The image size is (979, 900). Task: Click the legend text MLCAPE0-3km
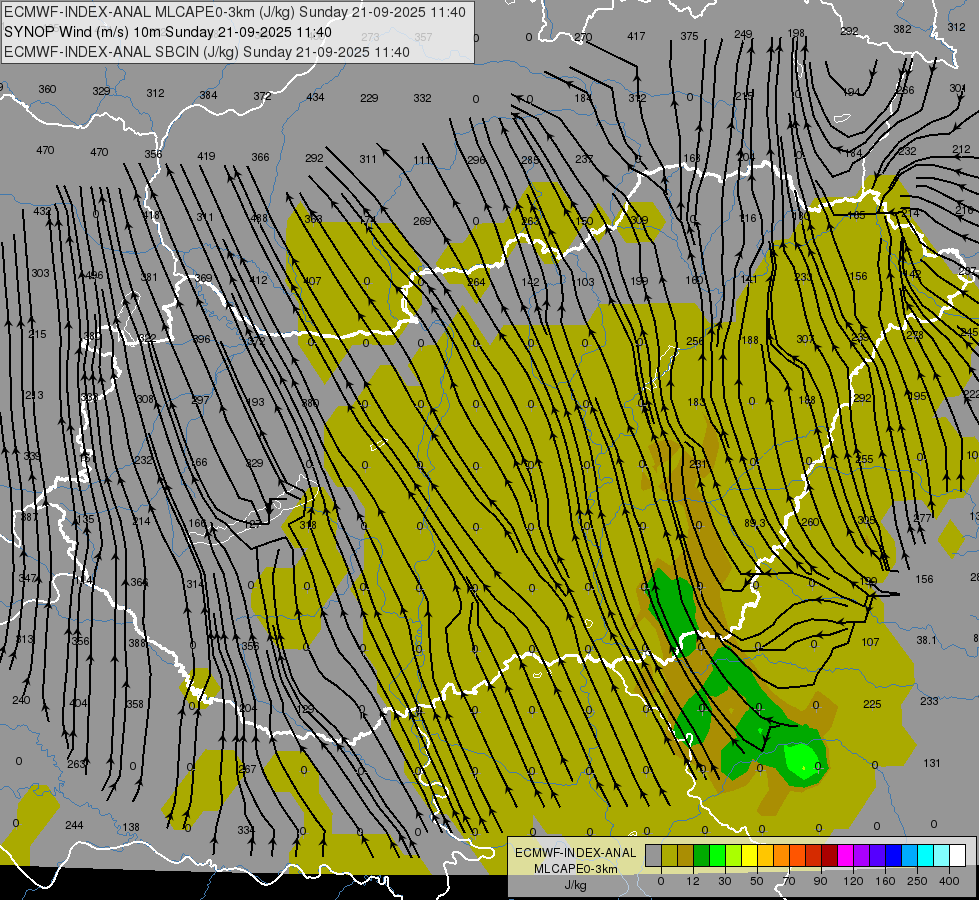pos(576,869)
